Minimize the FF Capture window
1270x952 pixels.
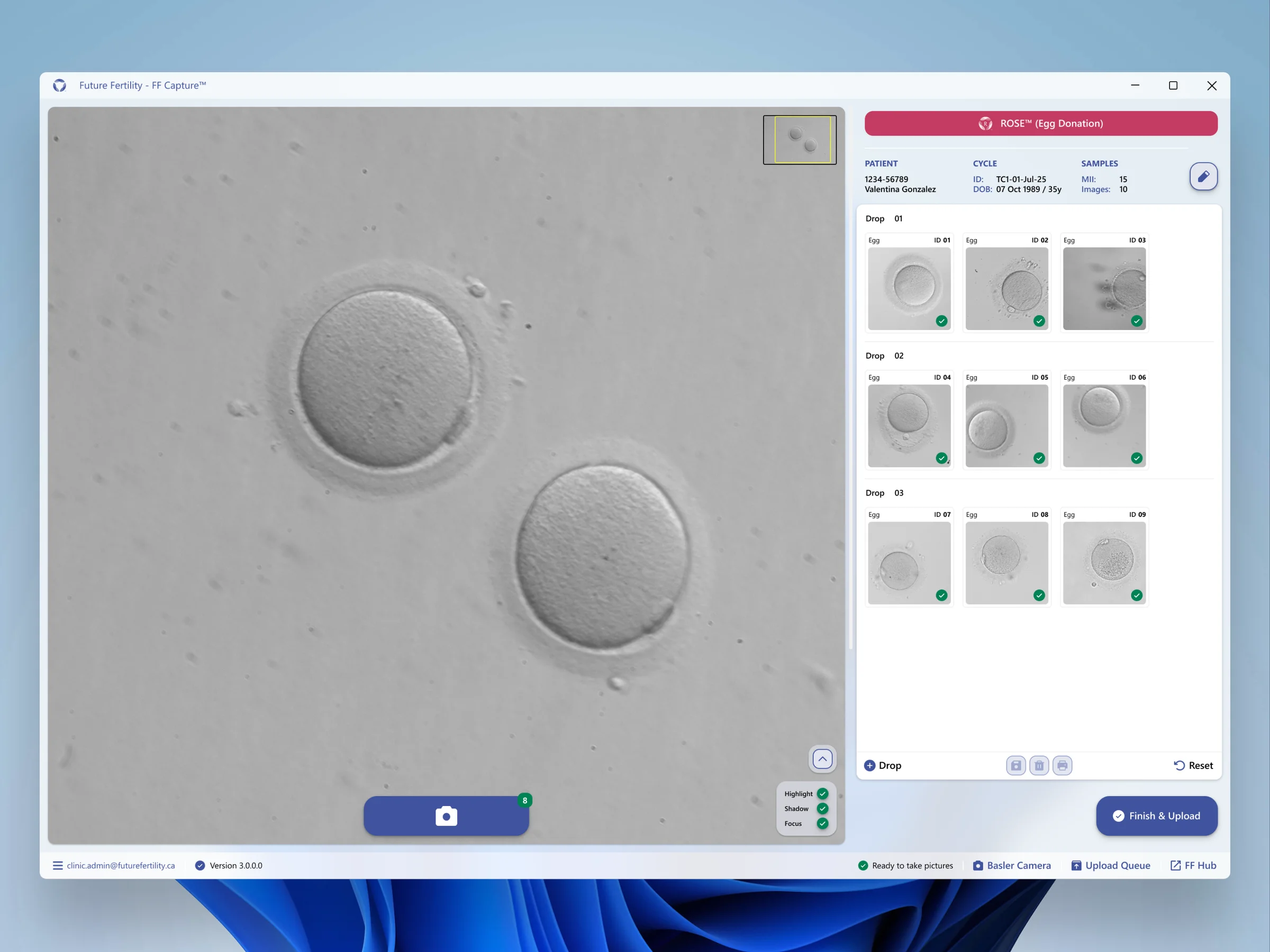1135,86
